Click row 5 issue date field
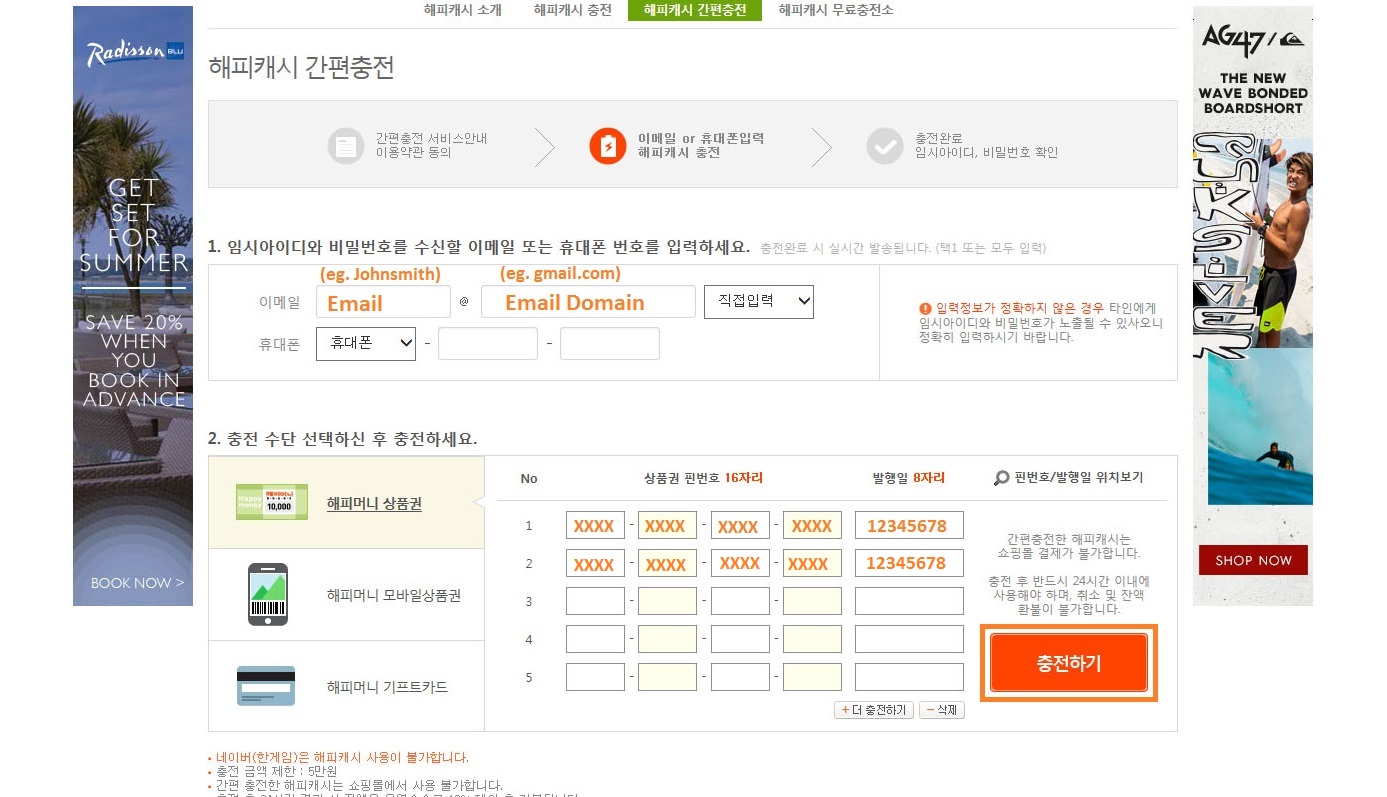 (909, 677)
